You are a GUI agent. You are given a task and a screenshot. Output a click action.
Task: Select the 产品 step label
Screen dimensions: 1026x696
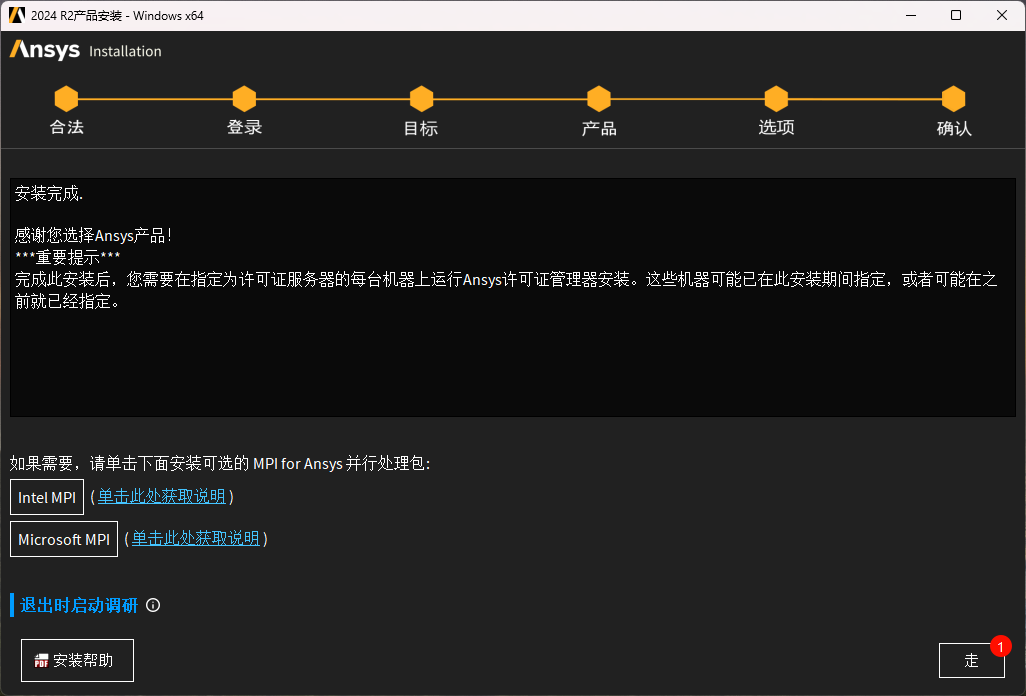(x=599, y=128)
